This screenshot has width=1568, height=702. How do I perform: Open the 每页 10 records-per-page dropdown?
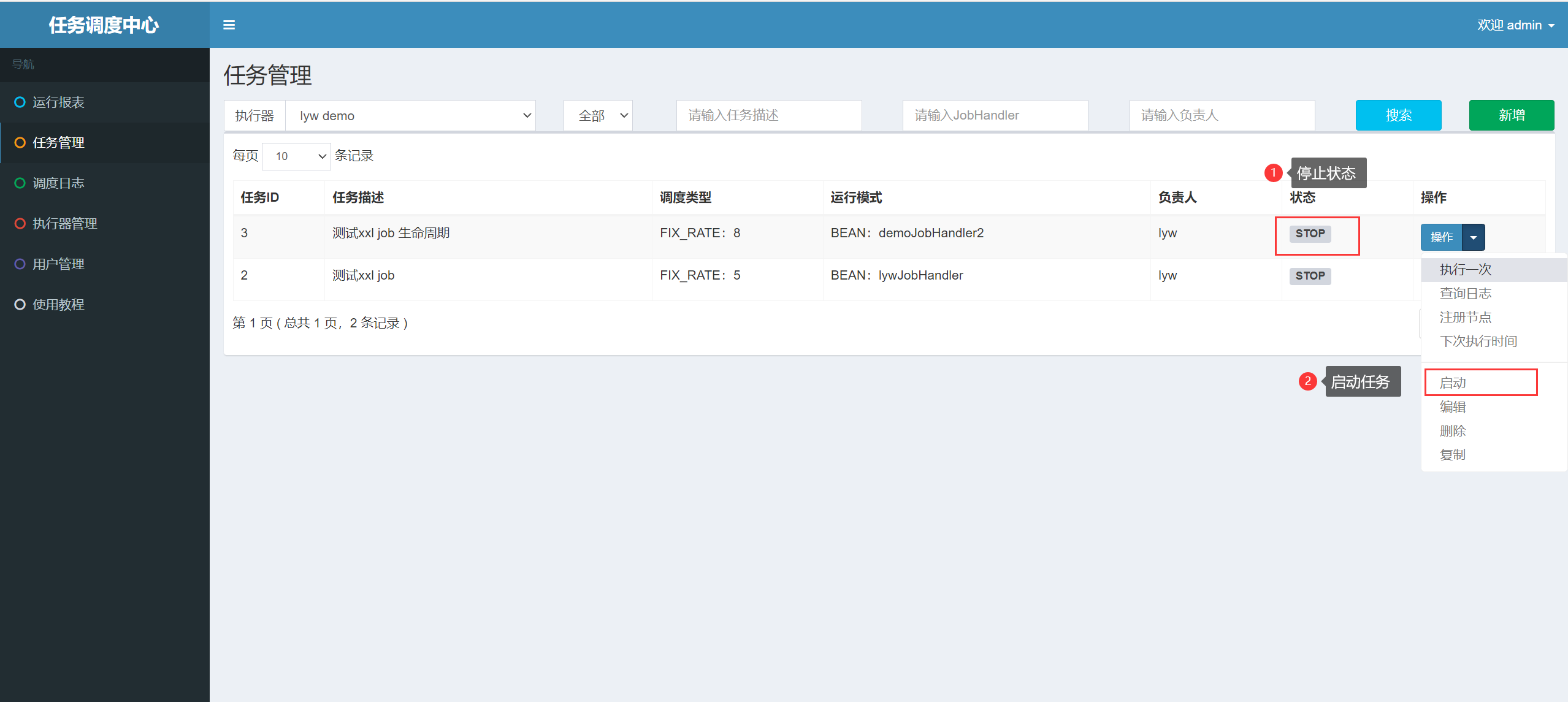pyautogui.click(x=296, y=156)
